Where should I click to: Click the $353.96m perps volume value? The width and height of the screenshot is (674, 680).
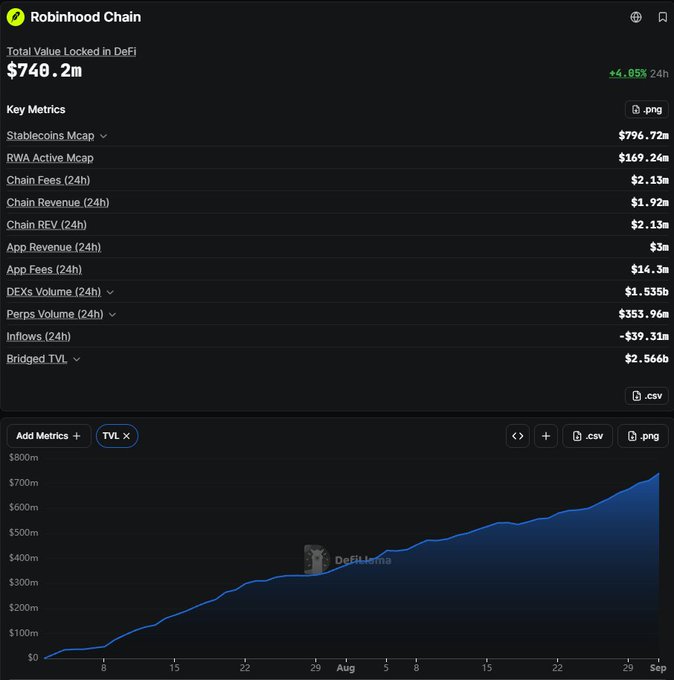coord(643,314)
